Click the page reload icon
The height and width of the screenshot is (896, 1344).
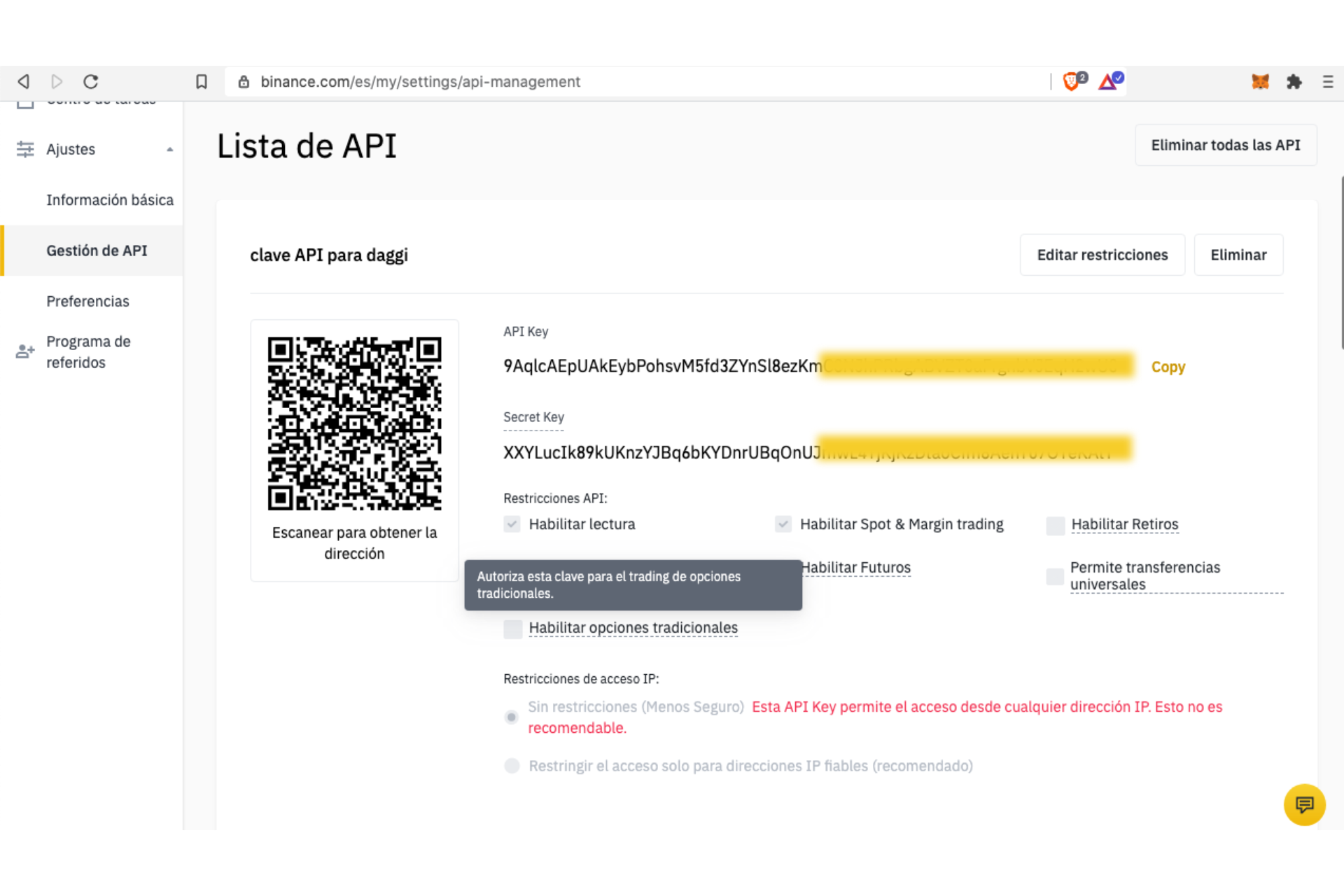coord(91,82)
